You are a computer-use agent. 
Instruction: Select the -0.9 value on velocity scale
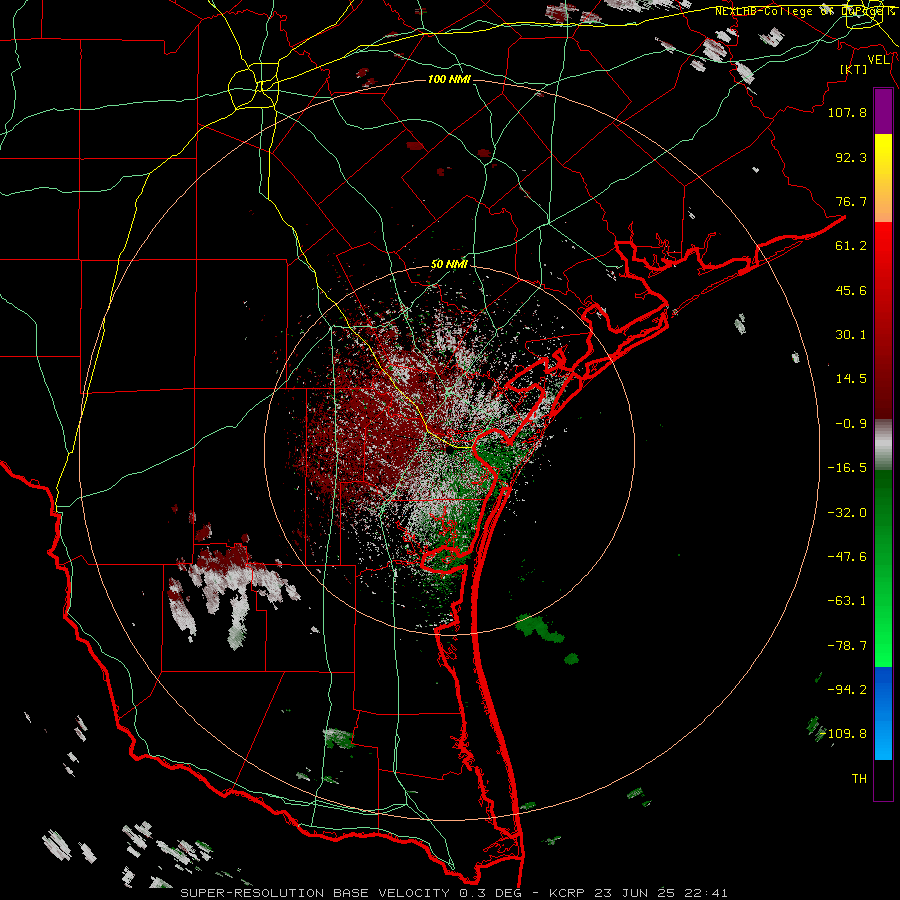point(851,424)
